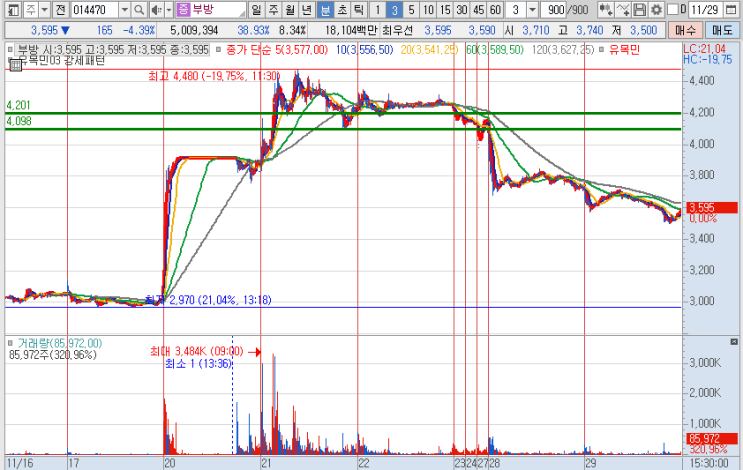743x470 pixels.
Task: Select 10-minute interval button
Action: pyautogui.click(x=428, y=9)
